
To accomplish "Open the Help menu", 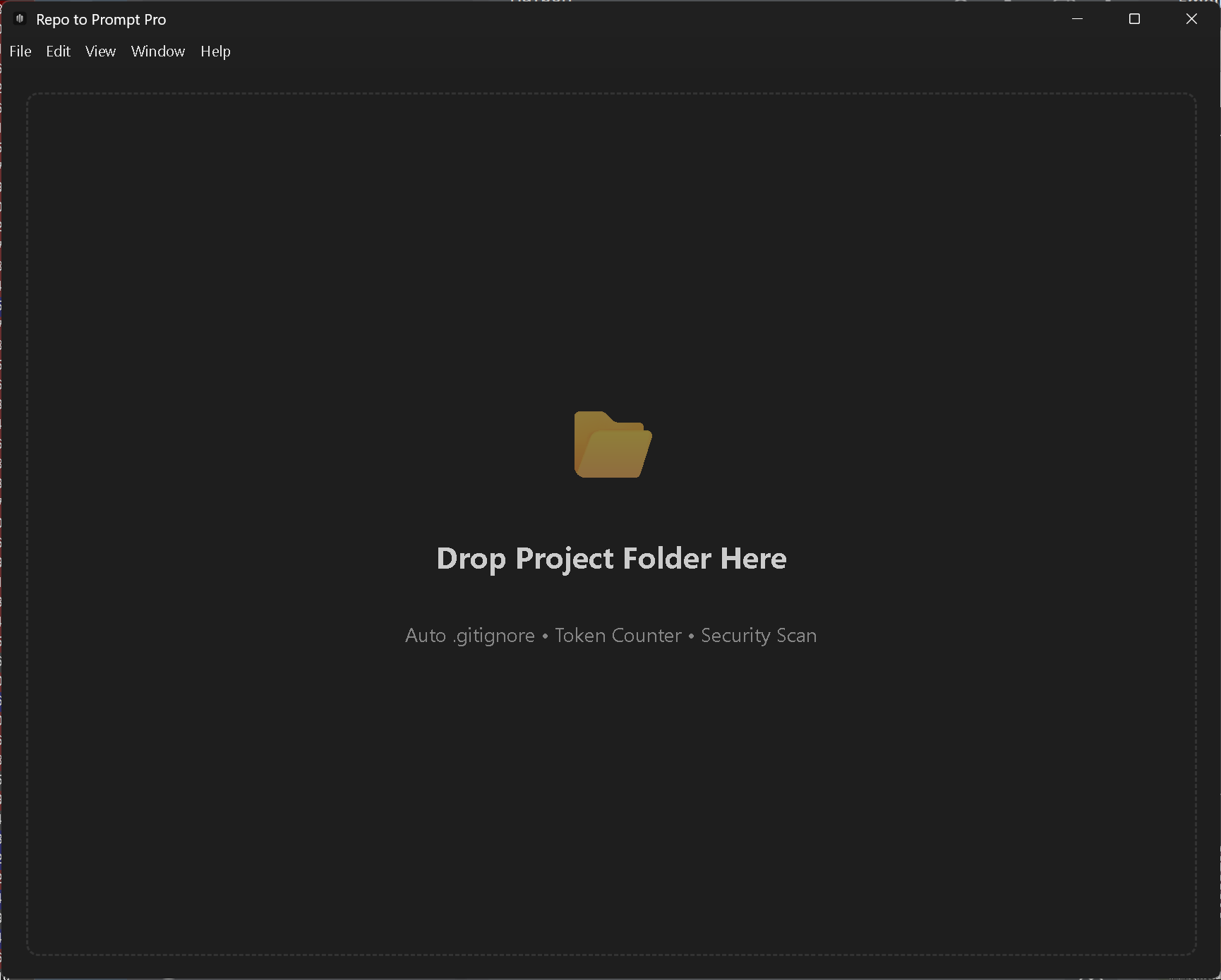I will [x=215, y=52].
